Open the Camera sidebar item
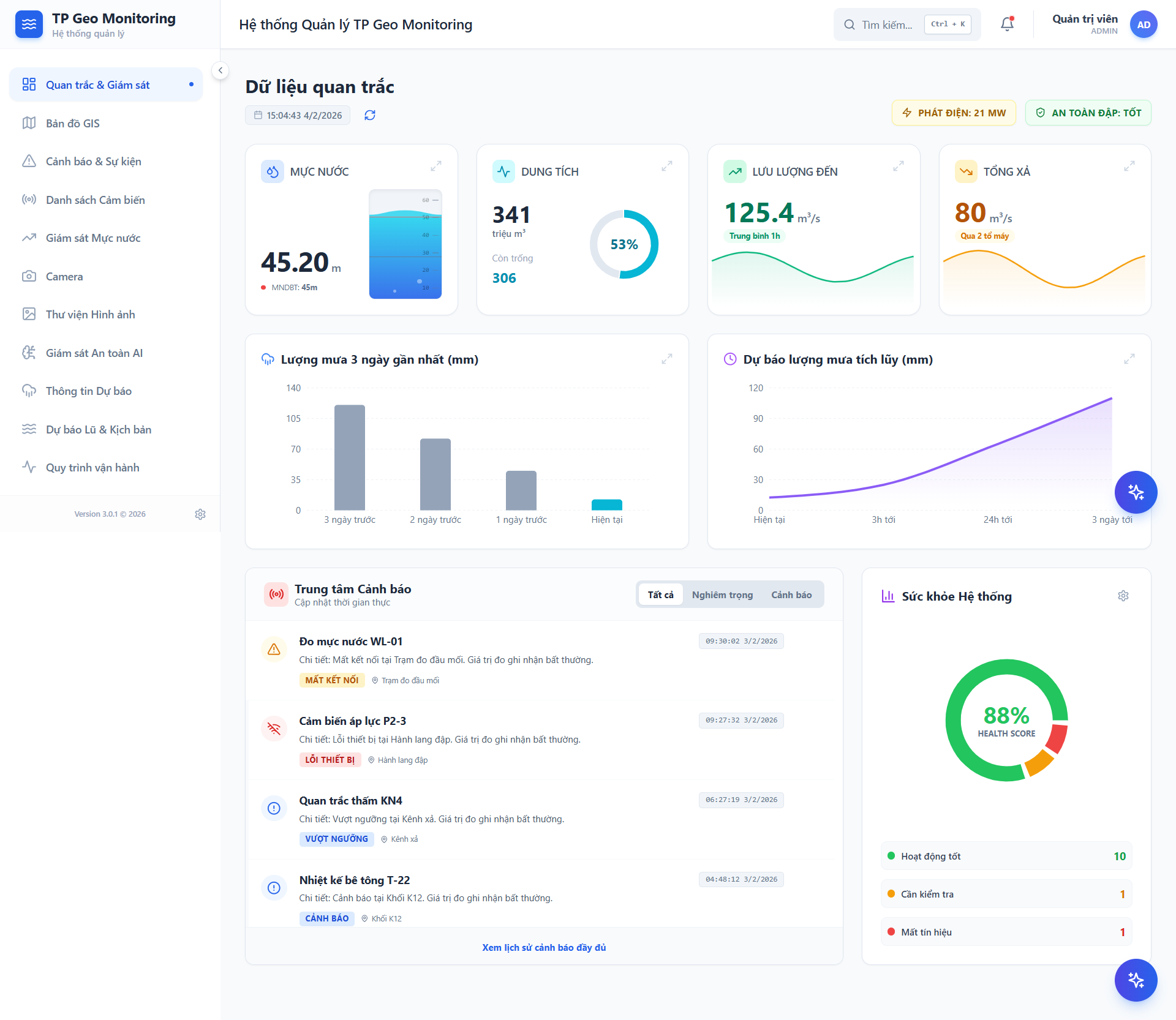The width and height of the screenshot is (1176, 1020). (64, 277)
